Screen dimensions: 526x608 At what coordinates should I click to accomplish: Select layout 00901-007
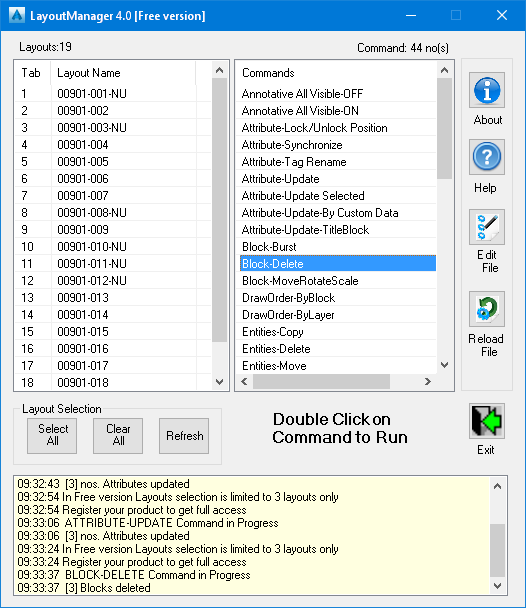[x=113, y=196]
